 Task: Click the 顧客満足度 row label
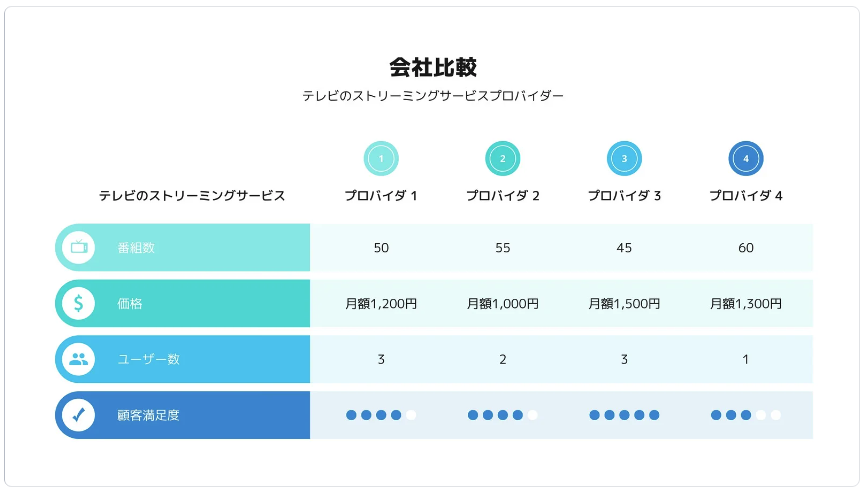(148, 415)
